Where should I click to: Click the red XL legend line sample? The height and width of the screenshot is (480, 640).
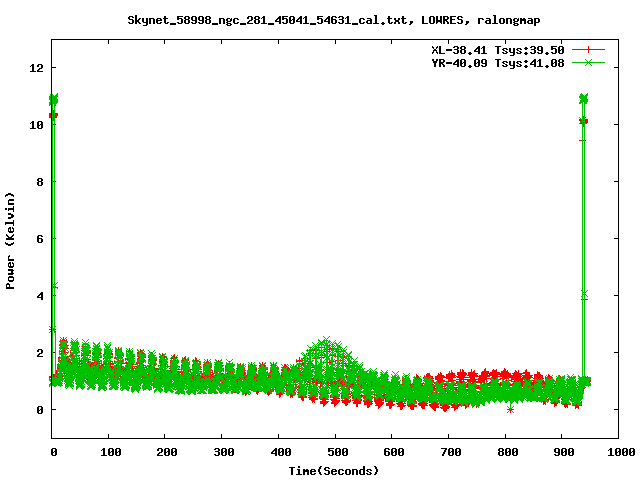click(x=588, y=50)
